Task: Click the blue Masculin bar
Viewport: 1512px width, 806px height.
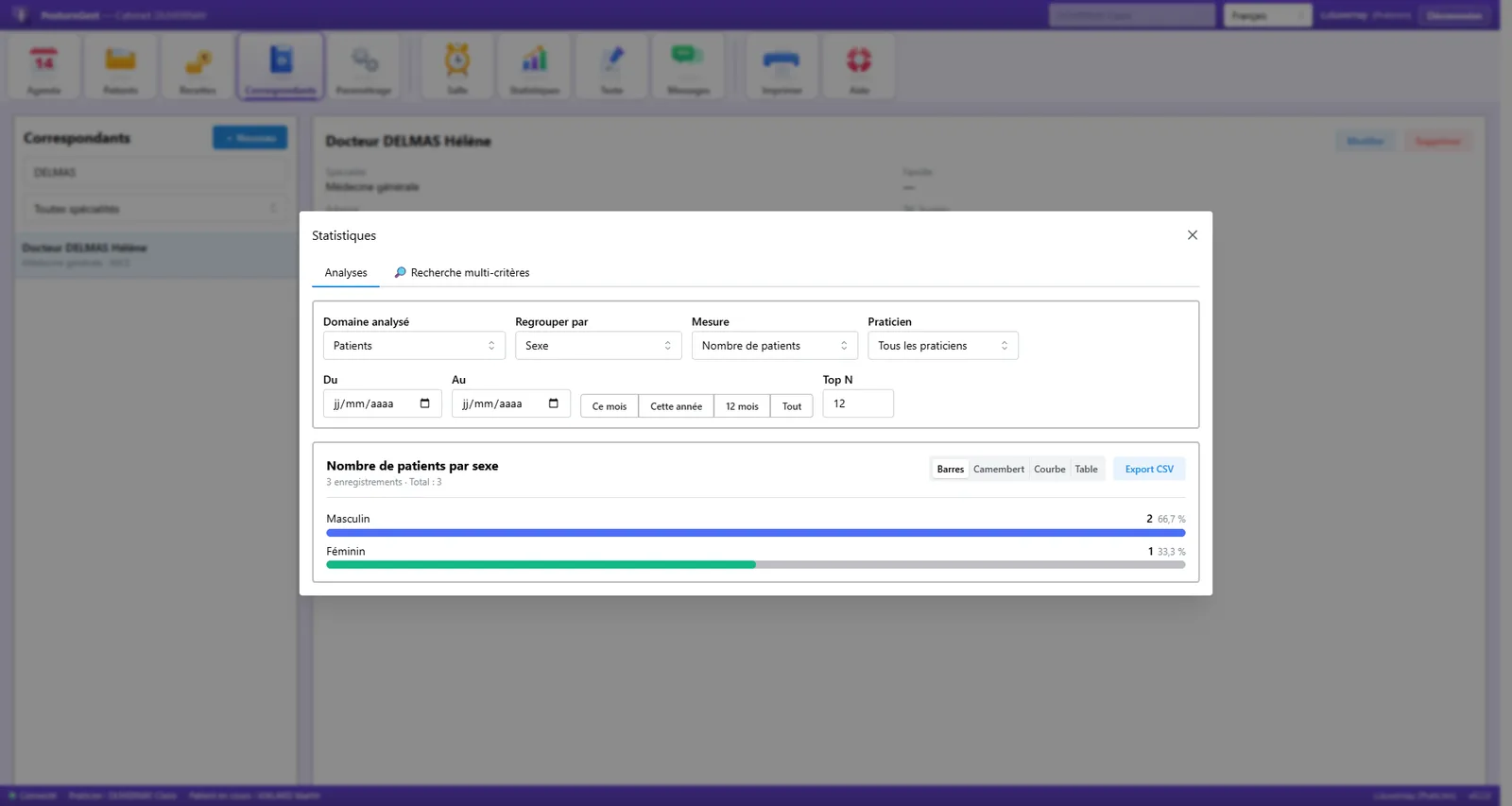Action: point(756,533)
